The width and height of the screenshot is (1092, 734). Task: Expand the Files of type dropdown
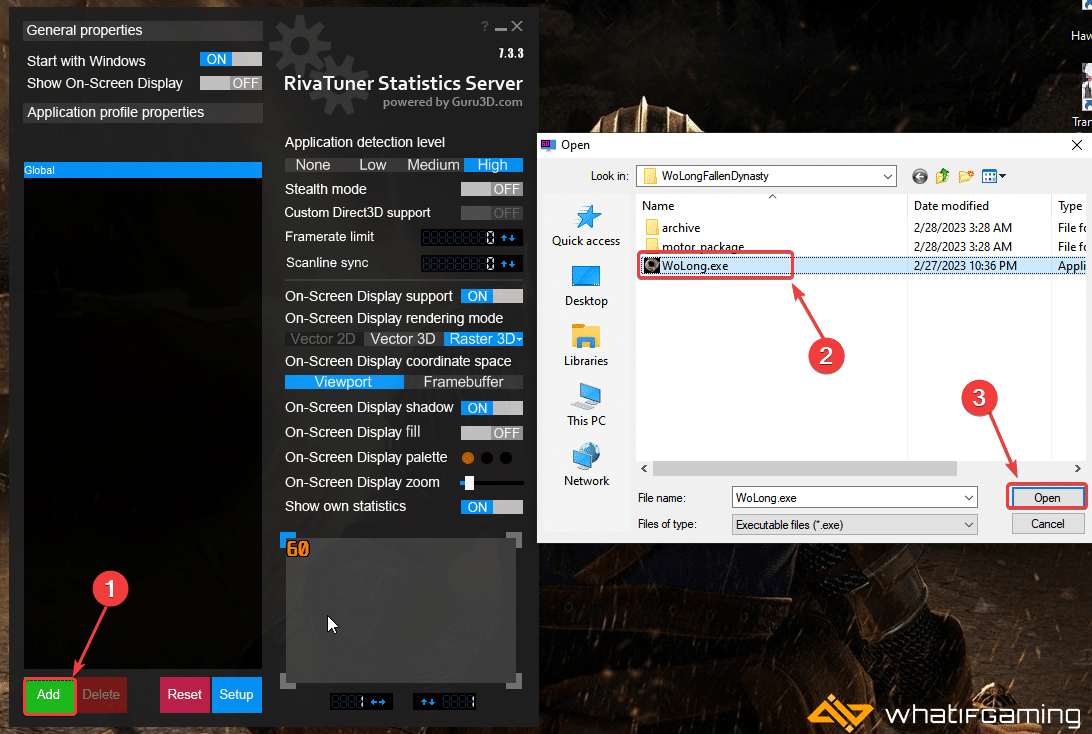tap(969, 524)
